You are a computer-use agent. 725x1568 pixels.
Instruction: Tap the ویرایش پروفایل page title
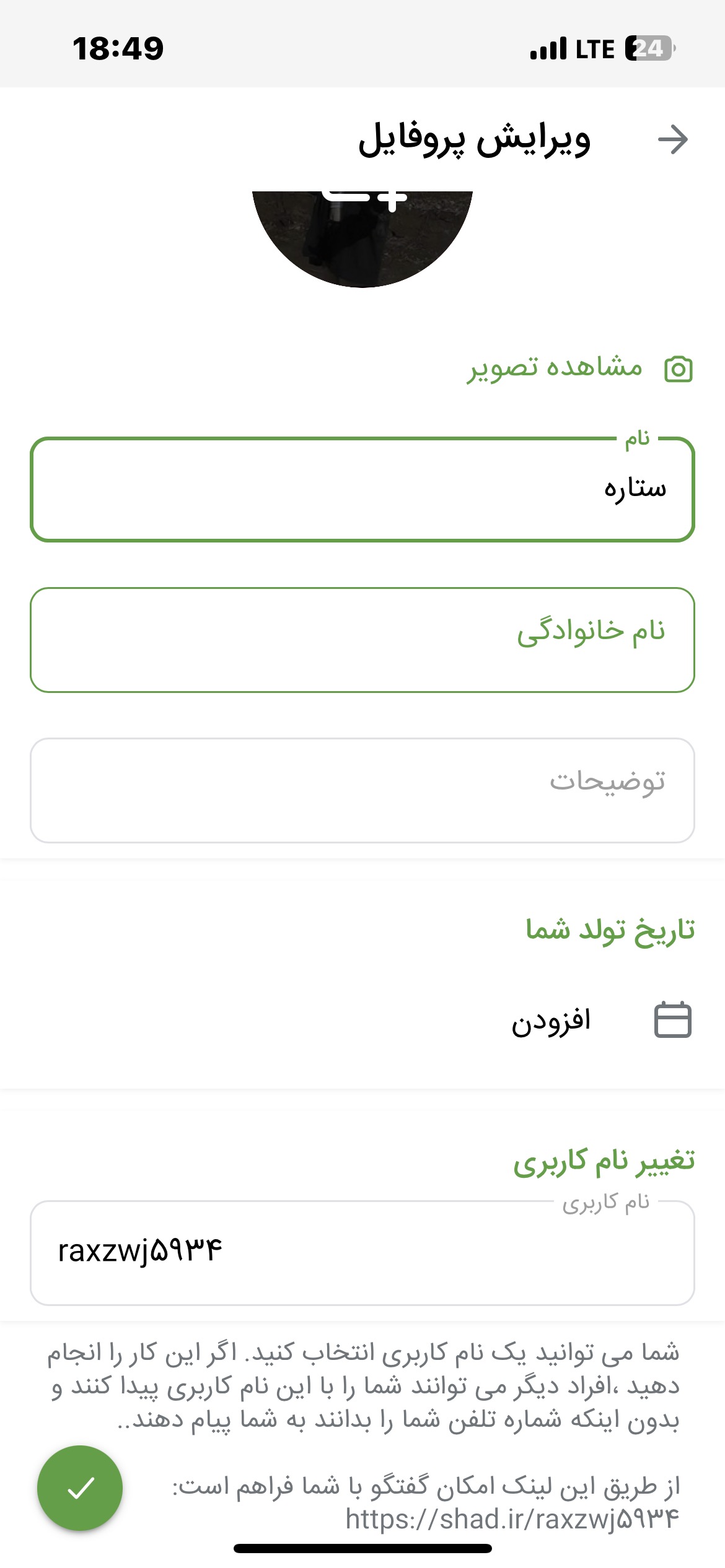475,140
